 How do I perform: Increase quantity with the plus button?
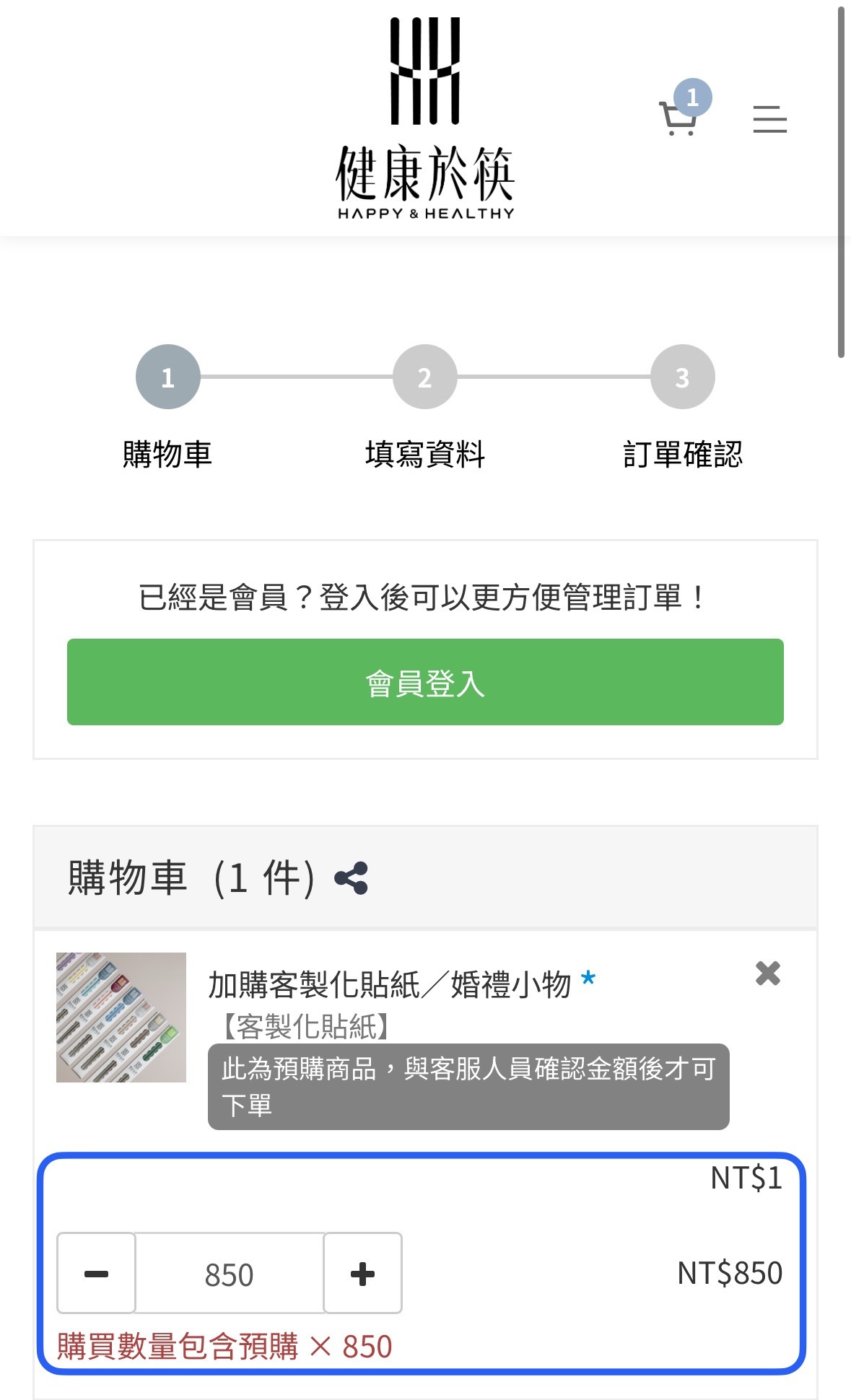pos(362,1274)
